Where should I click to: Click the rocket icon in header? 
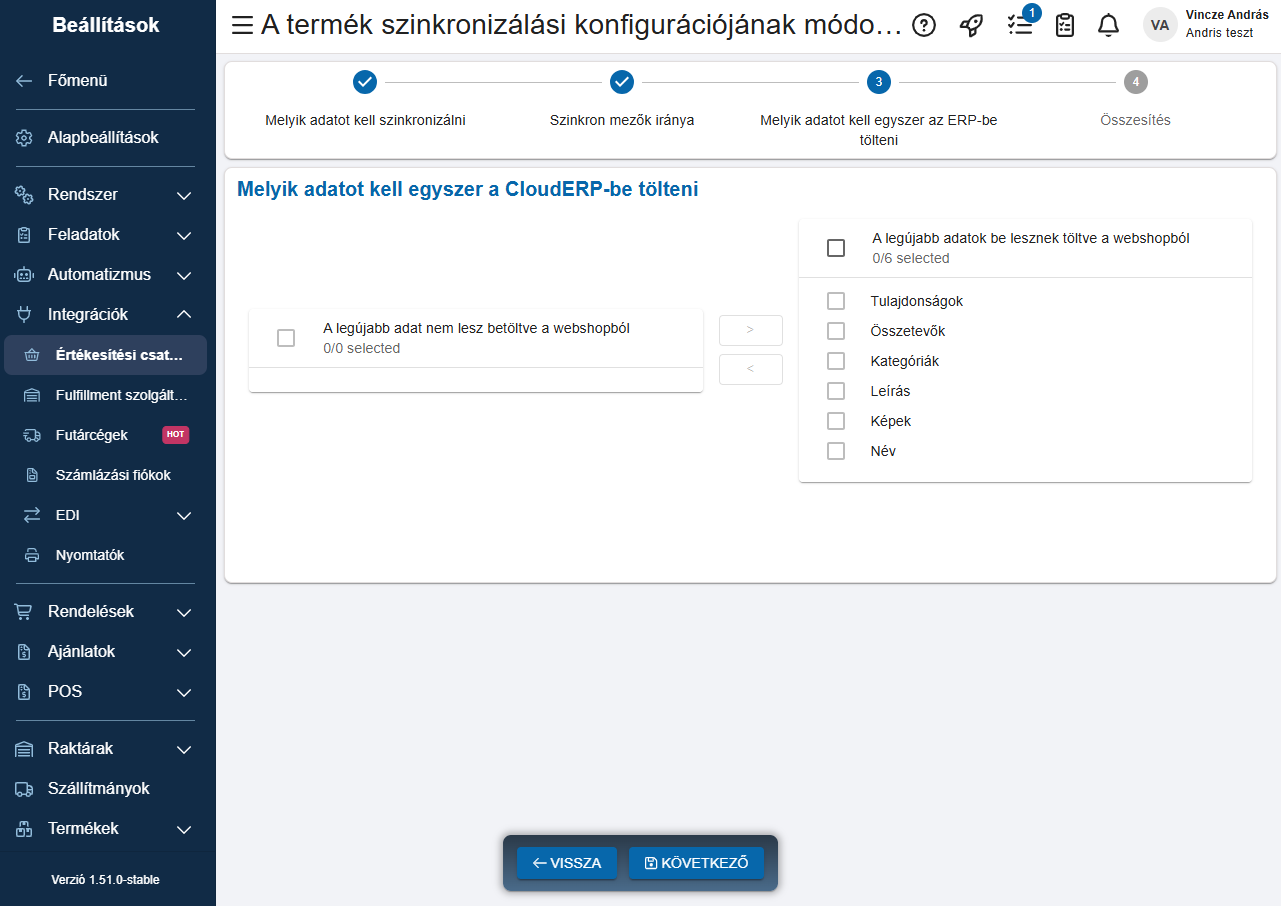pos(971,26)
